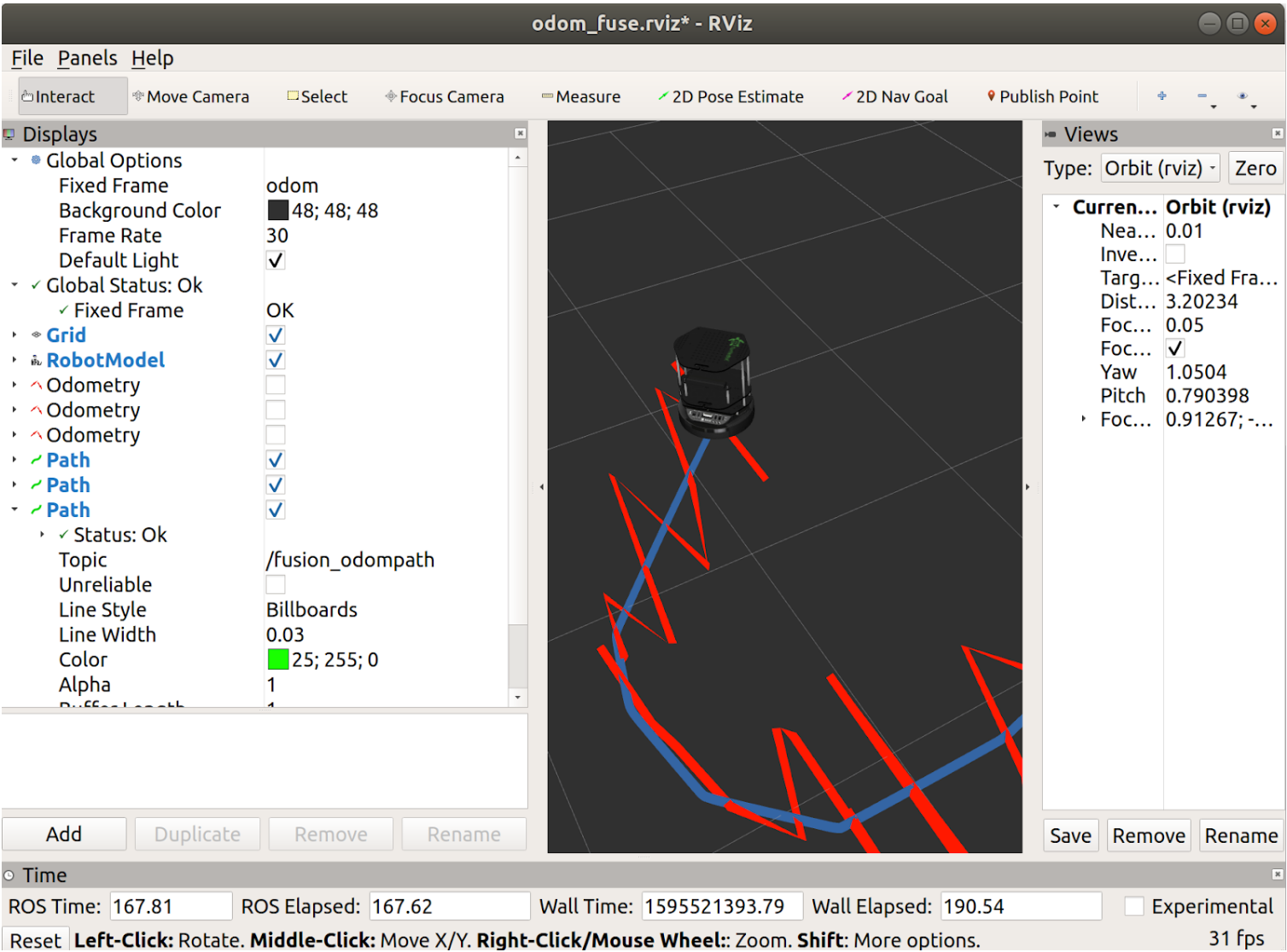Disable the Grid display

275,334
